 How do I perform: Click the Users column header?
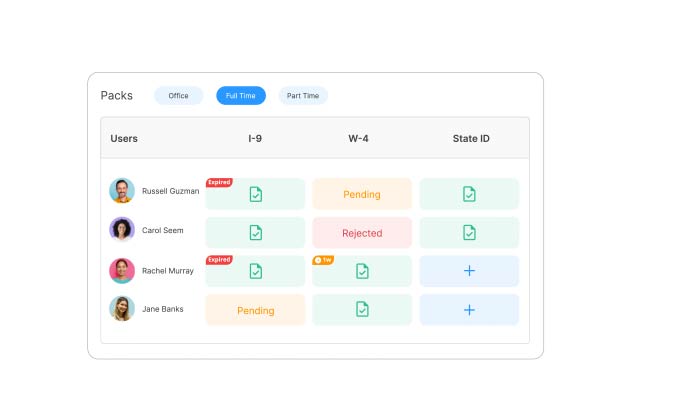124,138
